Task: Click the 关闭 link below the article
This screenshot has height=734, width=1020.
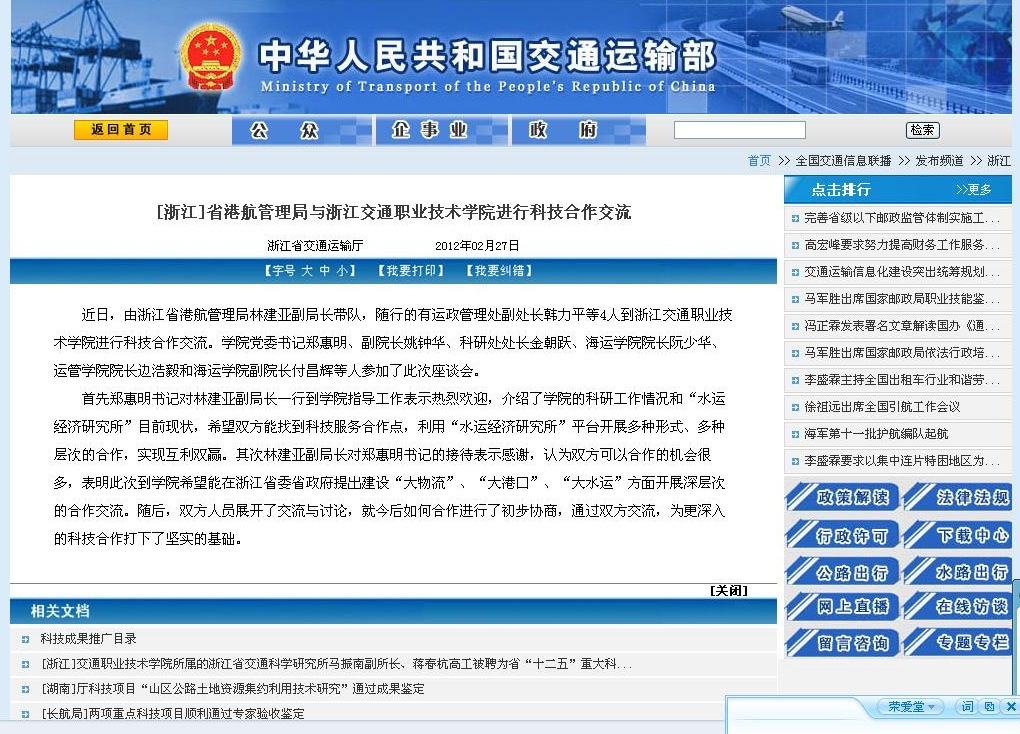Action: 729,590
